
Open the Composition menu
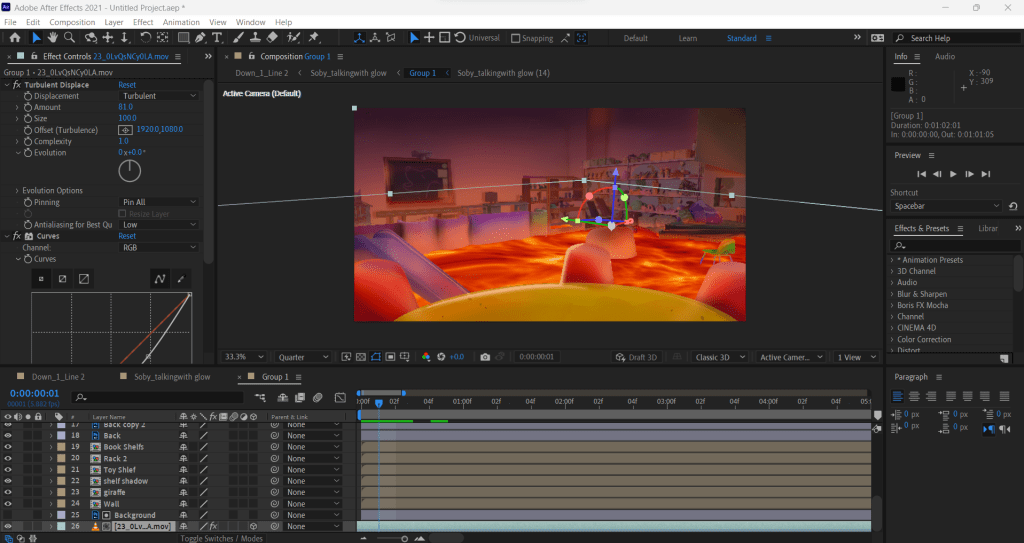(x=72, y=22)
